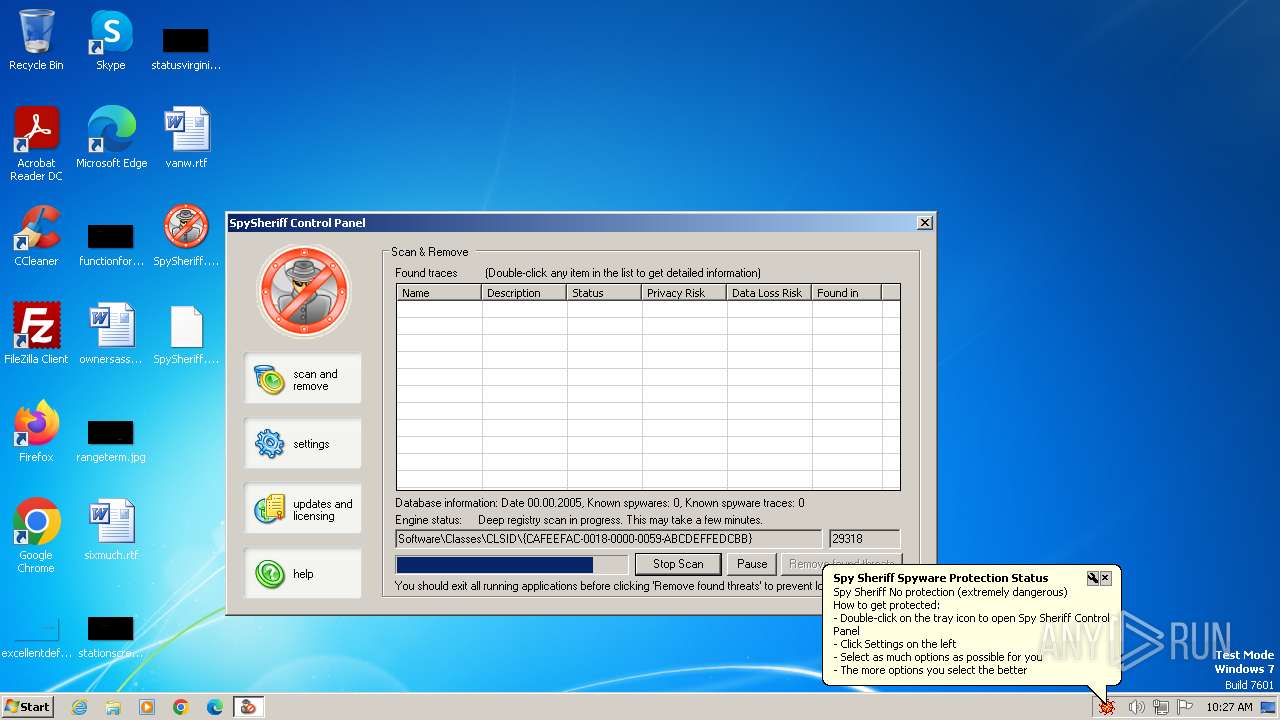
Task: Open the SpySheriff settings section
Action: click(303, 444)
